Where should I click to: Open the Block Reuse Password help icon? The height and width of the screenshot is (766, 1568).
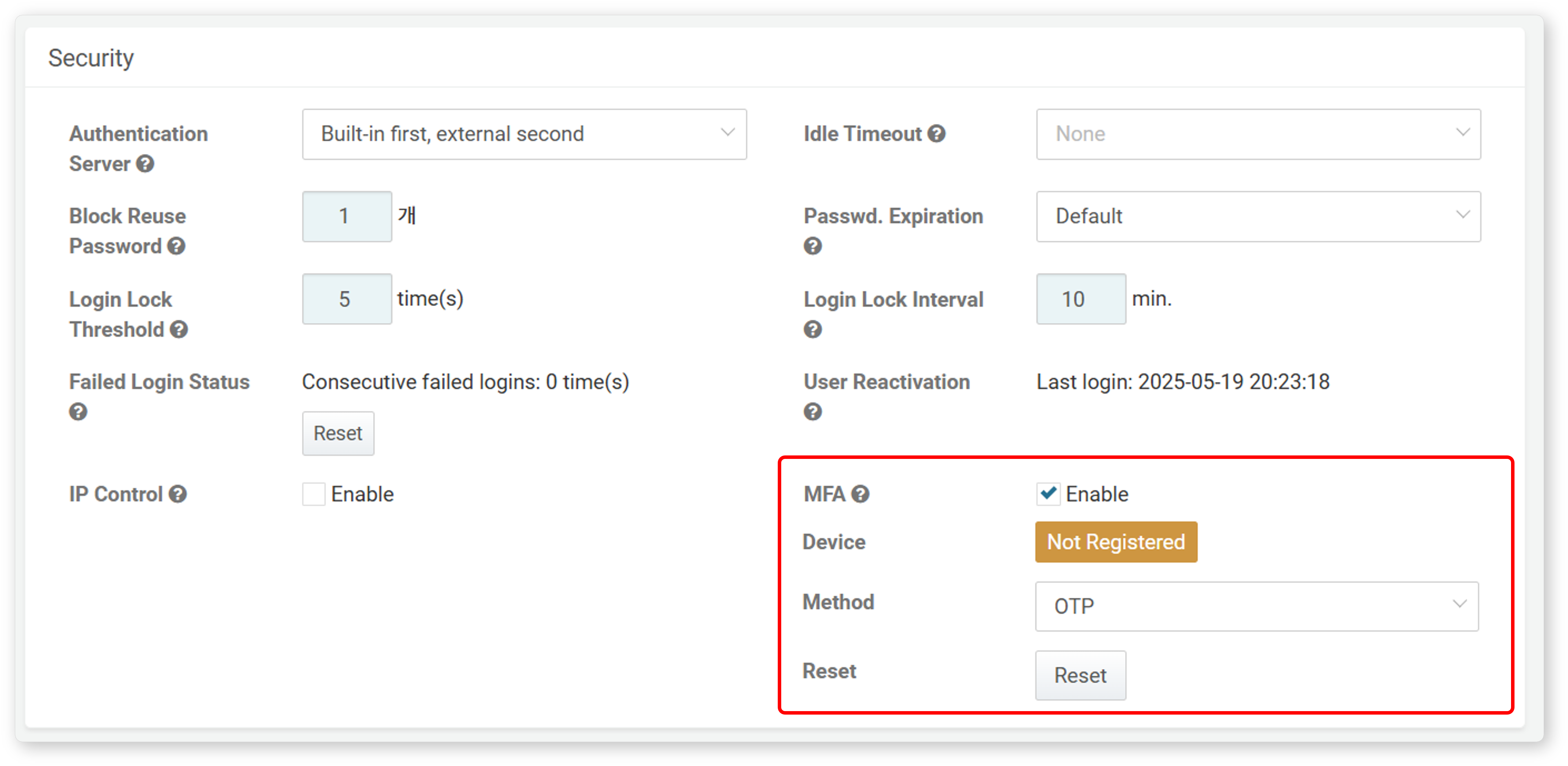pyautogui.click(x=176, y=246)
